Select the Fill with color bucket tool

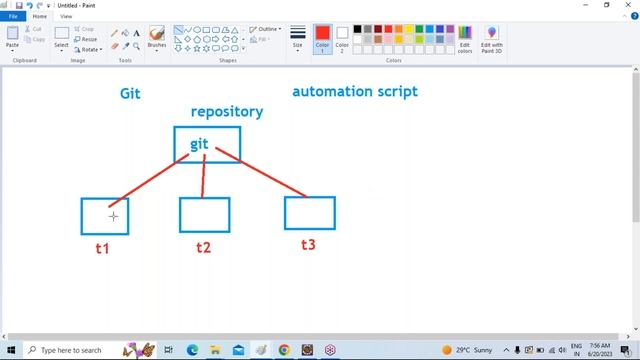(125, 33)
